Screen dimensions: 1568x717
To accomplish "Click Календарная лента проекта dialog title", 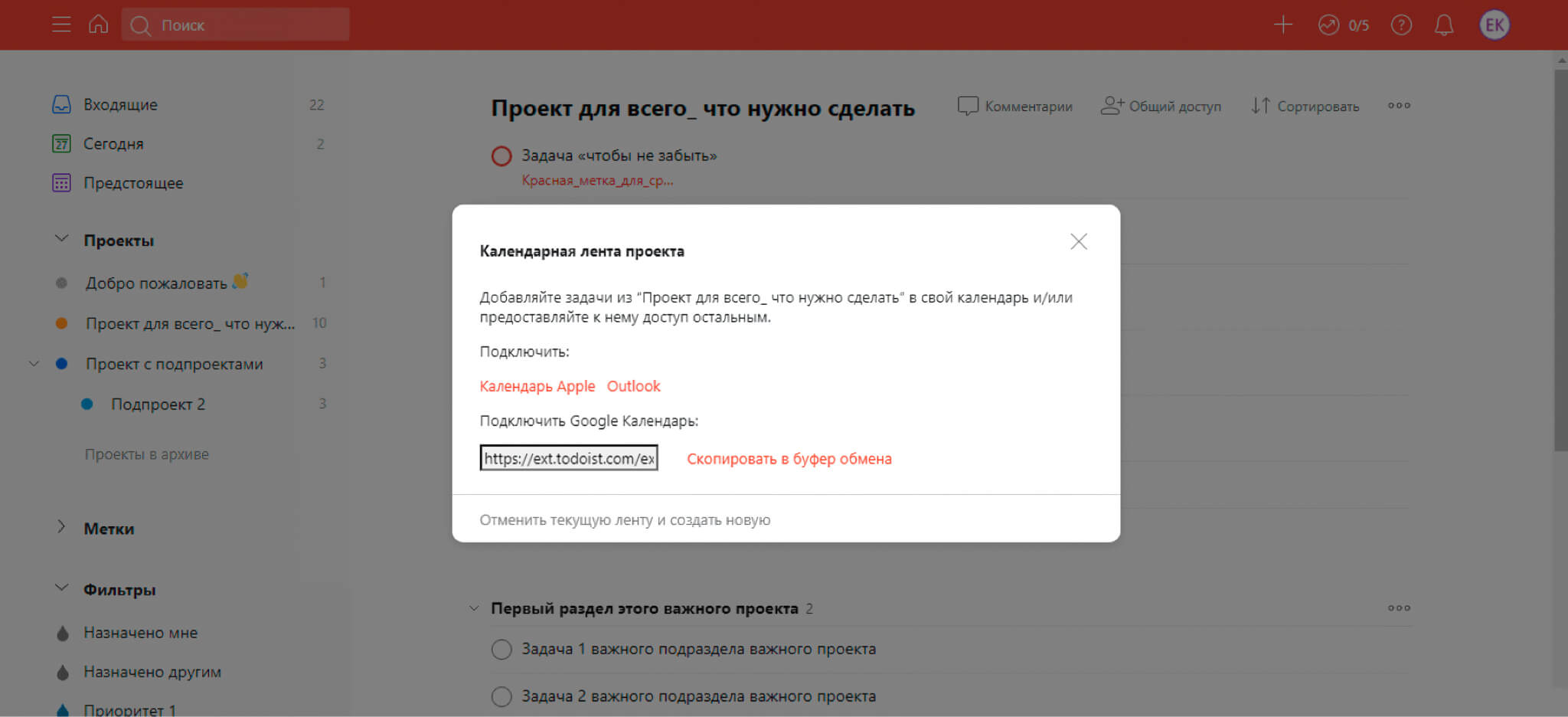I will coord(582,251).
